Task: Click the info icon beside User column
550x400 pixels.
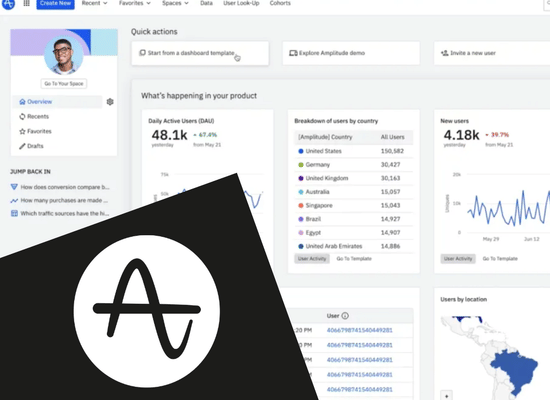Action: point(345,316)
